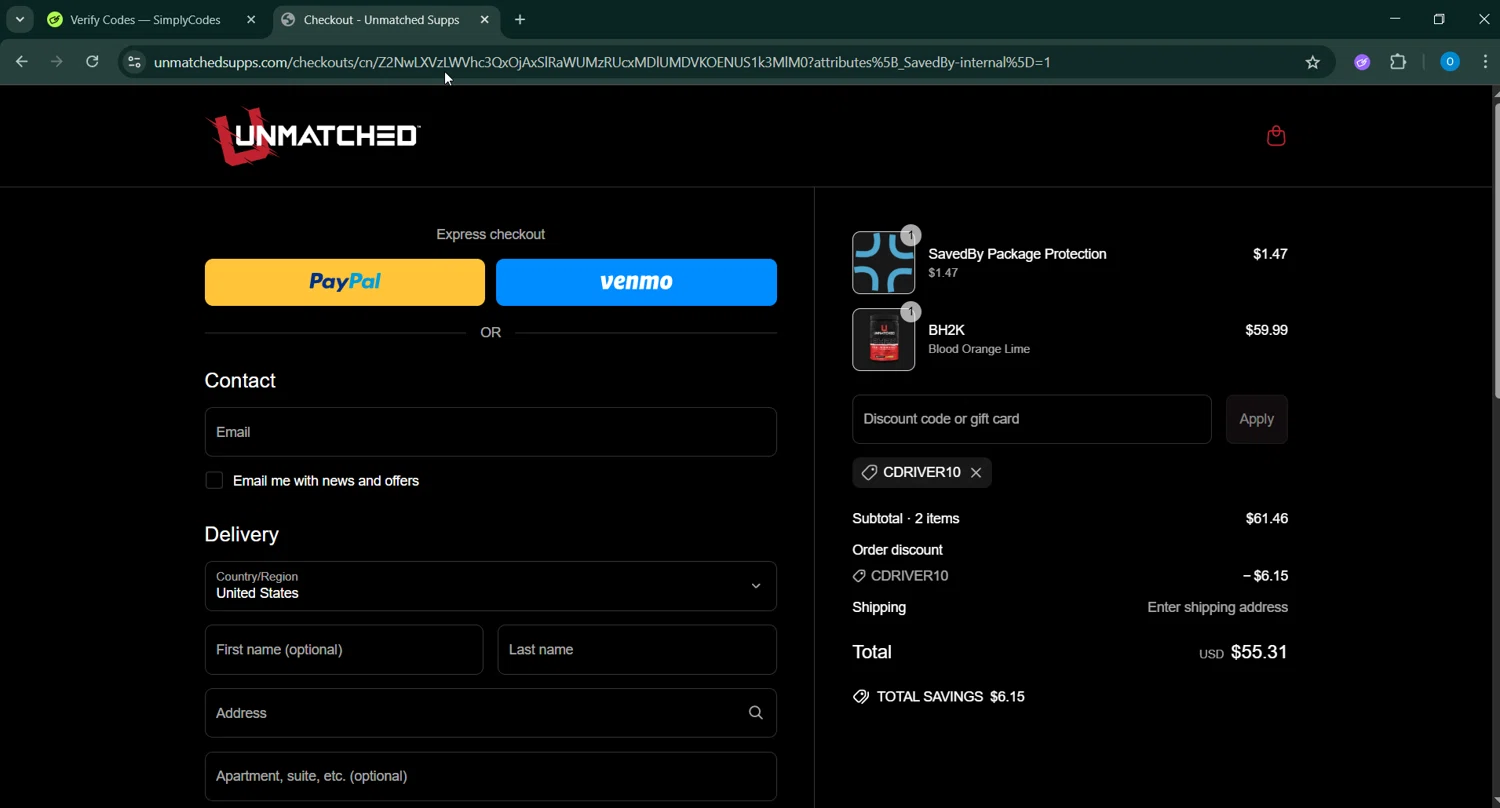This screenshot has height=808, width=1500.
Task: Click the $59.99 BH2K price
Action: coord(1267,330)
